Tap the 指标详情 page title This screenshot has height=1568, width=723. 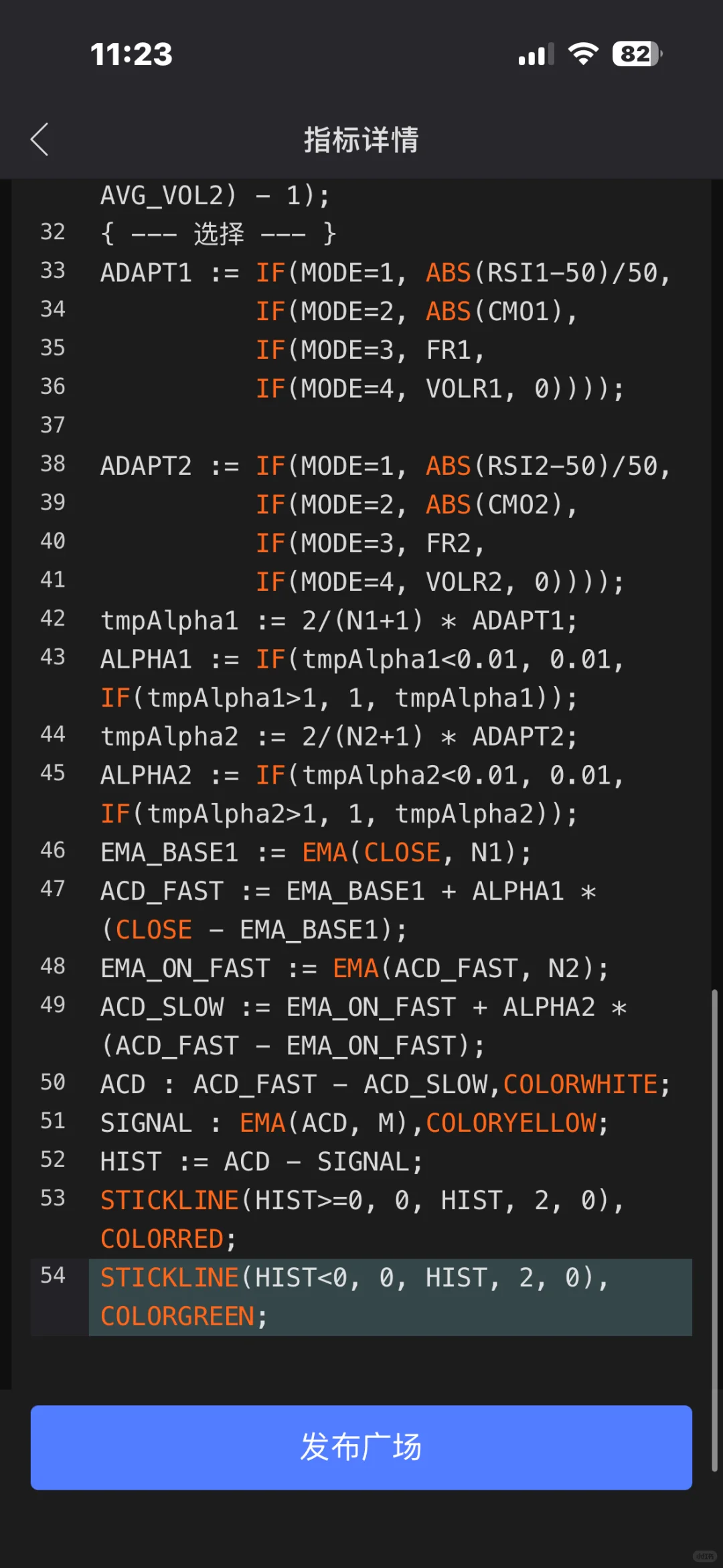coord(361,139)
